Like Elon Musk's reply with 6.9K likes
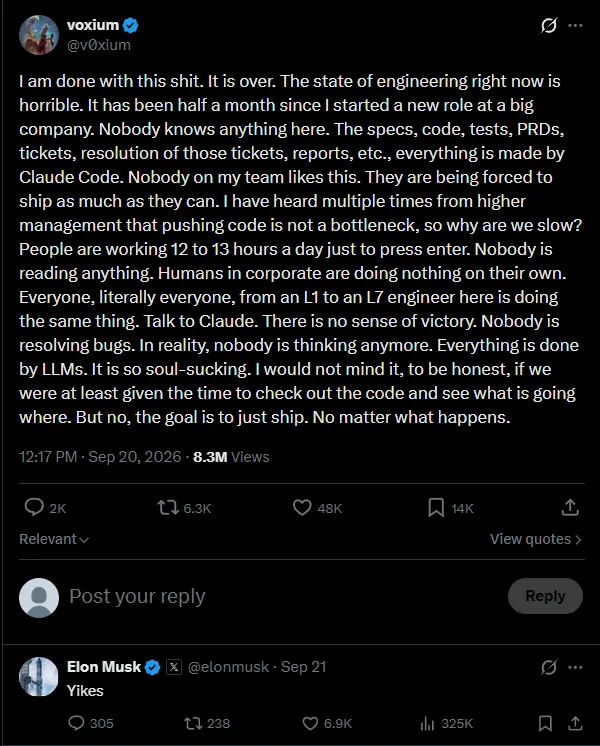Image resolution: width=600 pixels, height=746 pixels. click(310, 724)
